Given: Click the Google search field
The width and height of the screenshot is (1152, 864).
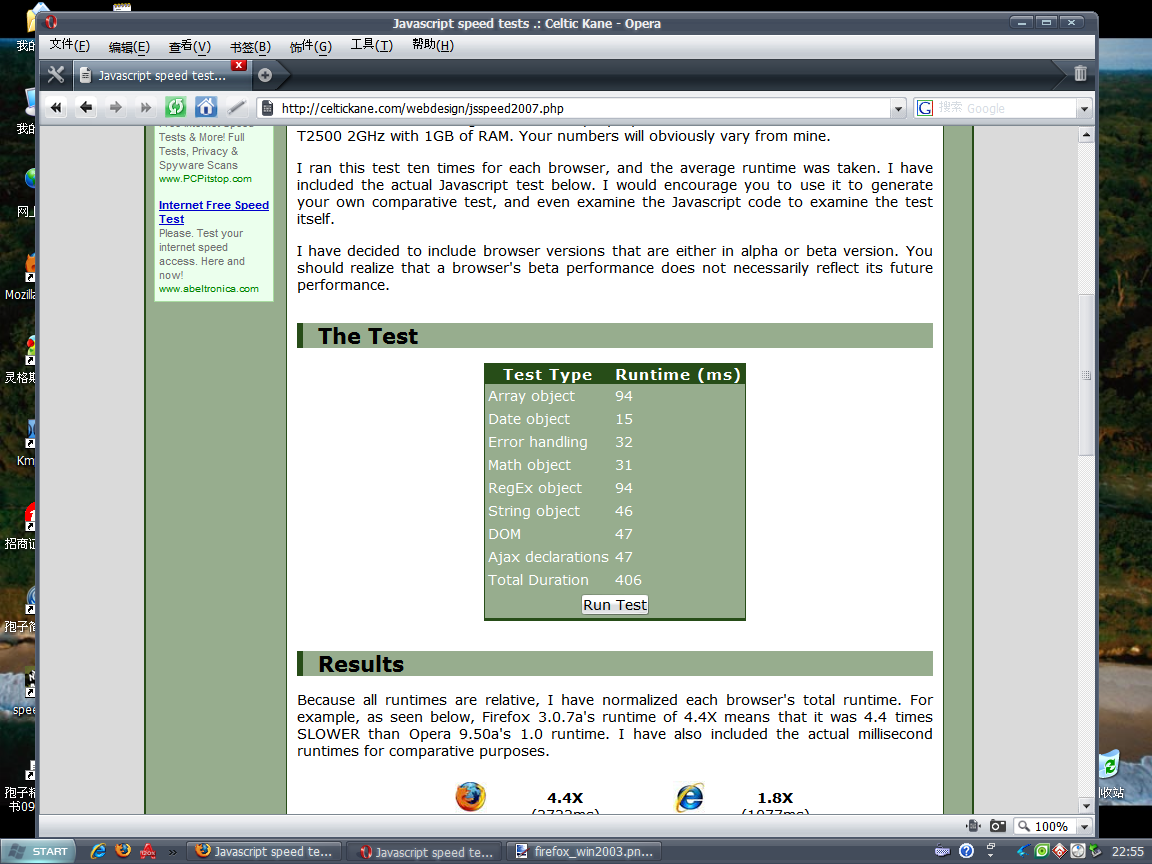Looking at the screenshot, I should (x=1006, y=108).
